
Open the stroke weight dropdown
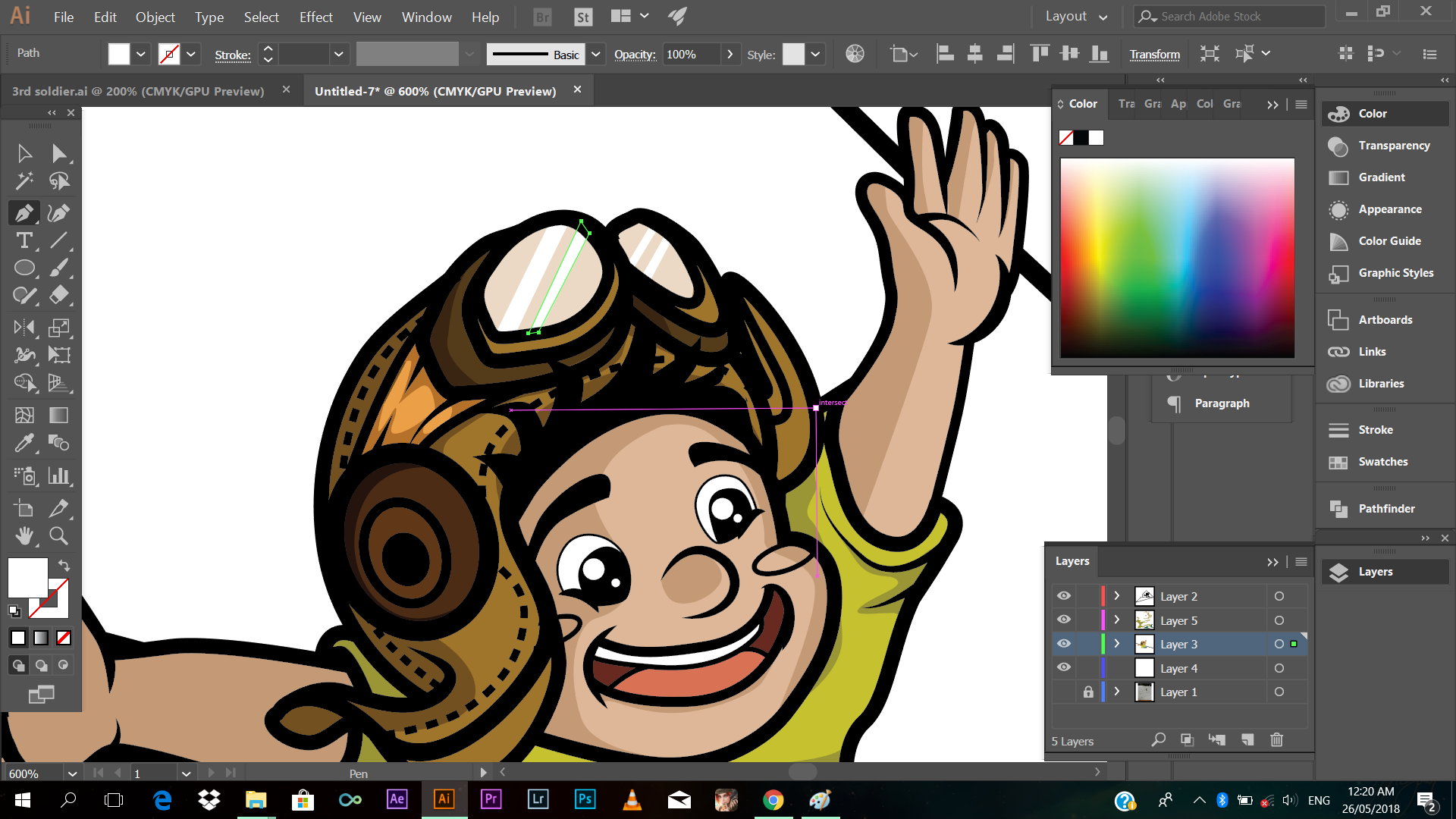click(x=339, y=54)
